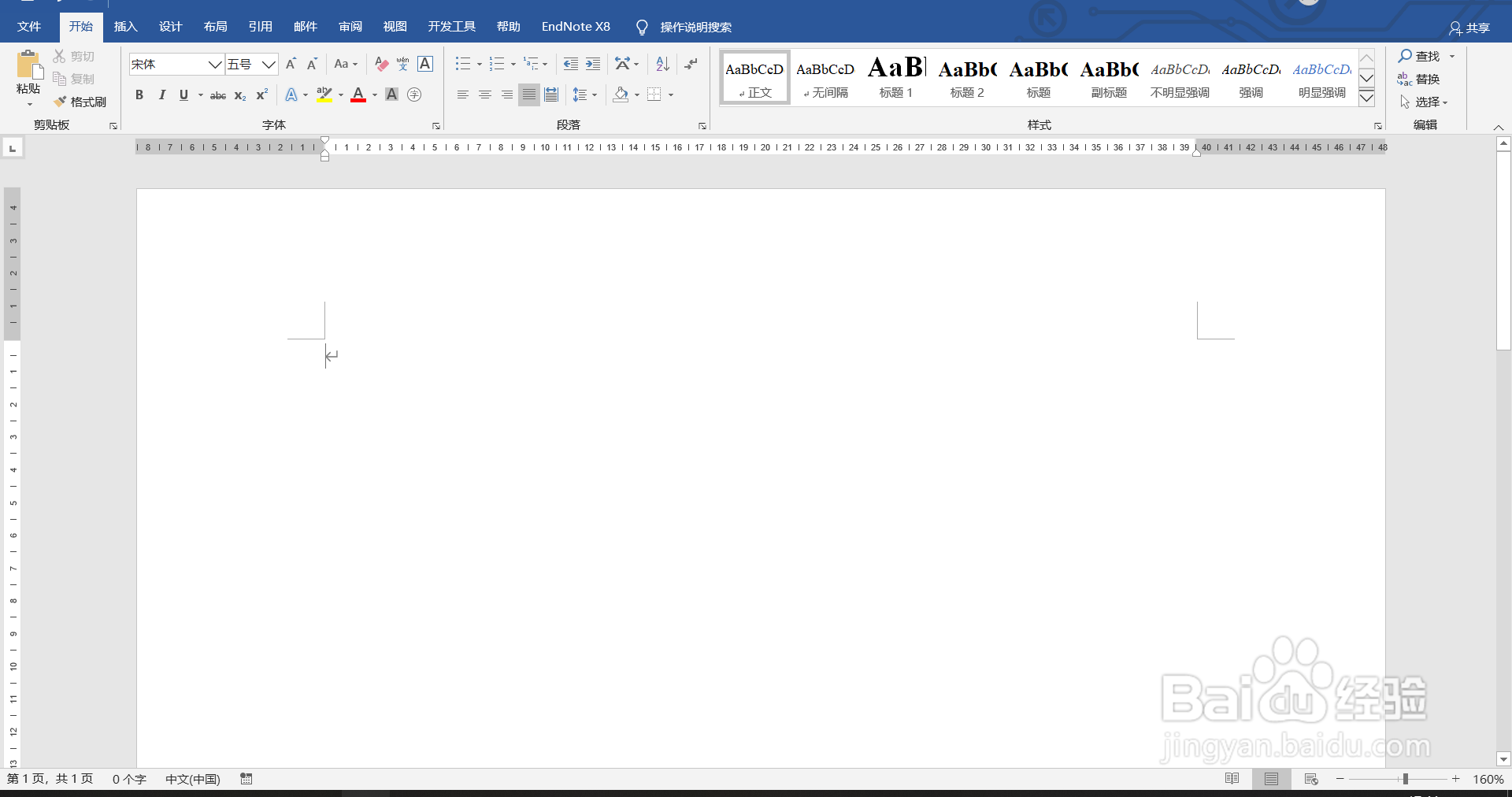Image resolution: width=1512 pixels, height=797 pixels.
Task: Click the macro recording icon in the status bar
Action: tap(246, 779)
